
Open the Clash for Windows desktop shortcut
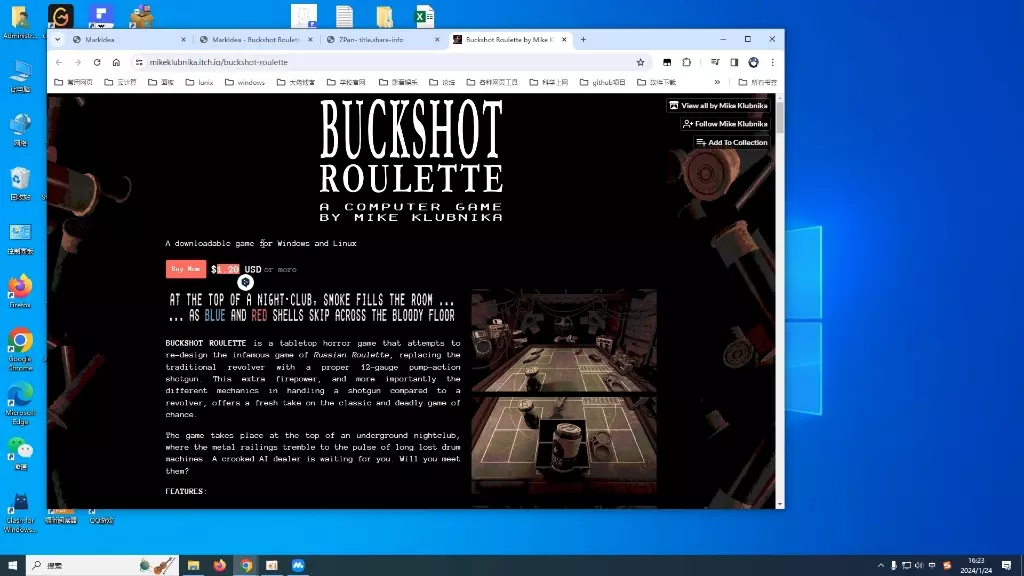coord(20,514)
